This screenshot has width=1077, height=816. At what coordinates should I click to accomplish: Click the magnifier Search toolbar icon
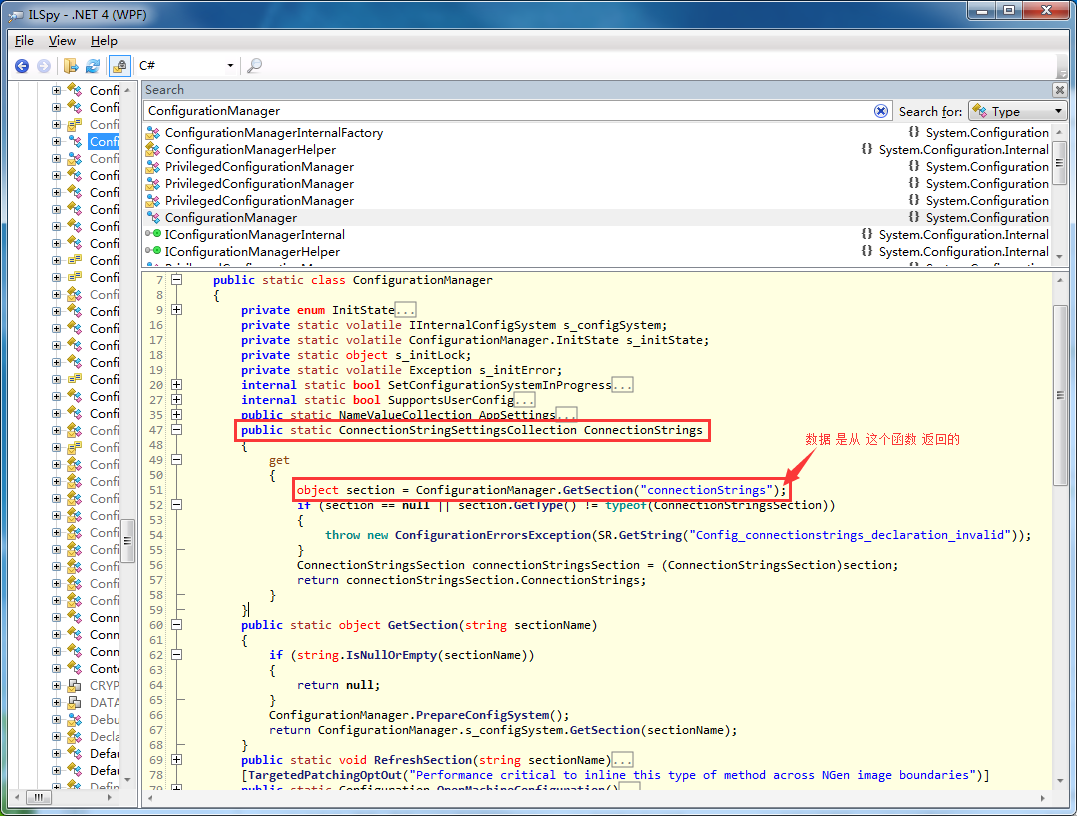(x=254, y=66)
